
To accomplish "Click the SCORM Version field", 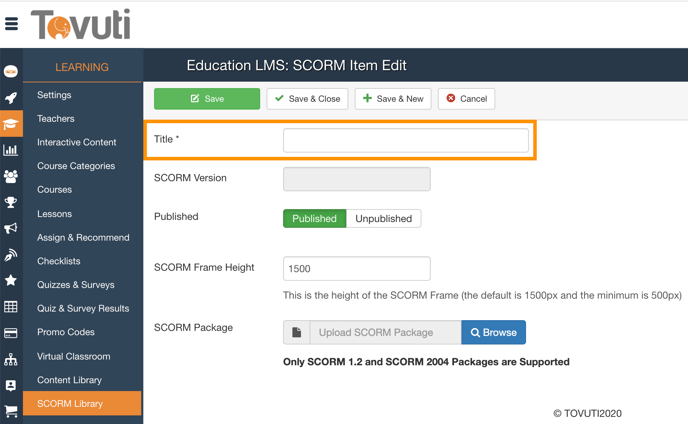I will coord(357,179).
